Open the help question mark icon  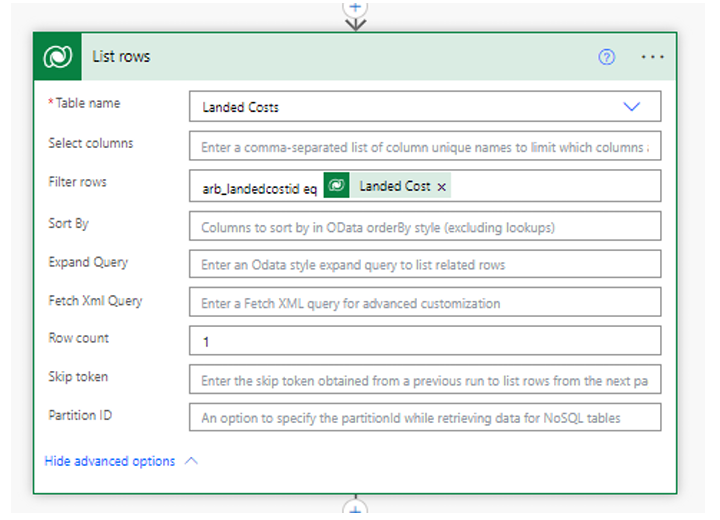click(x=606, y=57)
